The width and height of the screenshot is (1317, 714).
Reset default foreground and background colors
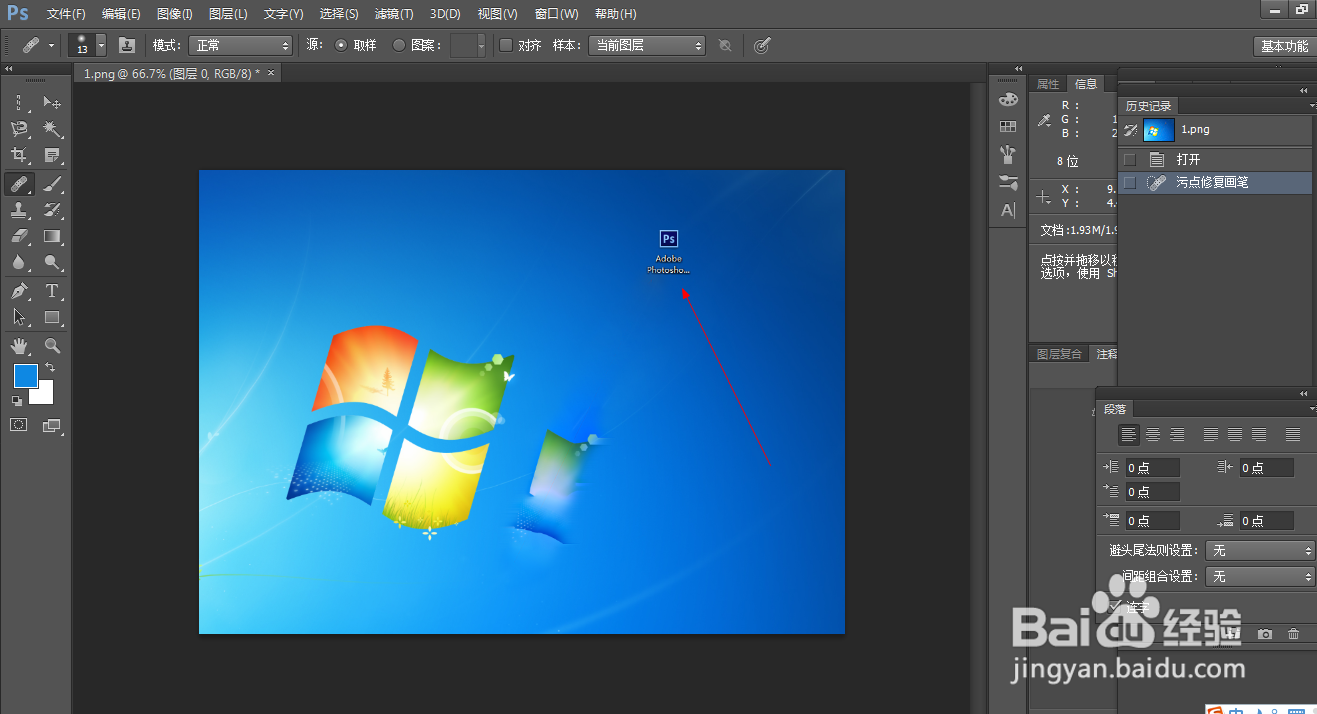point(17,400)
